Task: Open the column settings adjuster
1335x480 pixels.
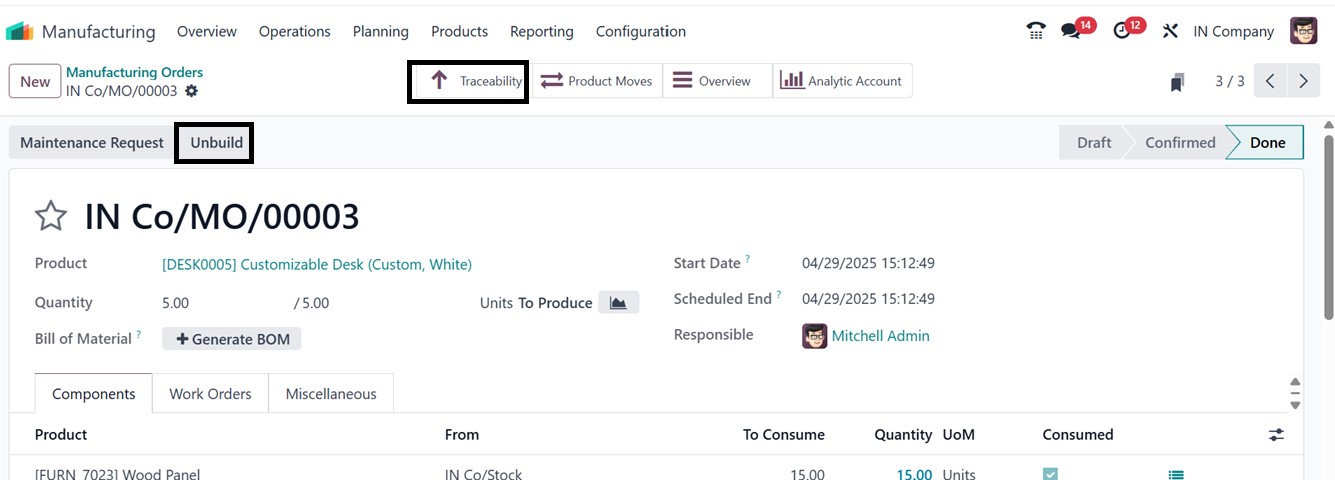Action: (x=1276, y=435)
